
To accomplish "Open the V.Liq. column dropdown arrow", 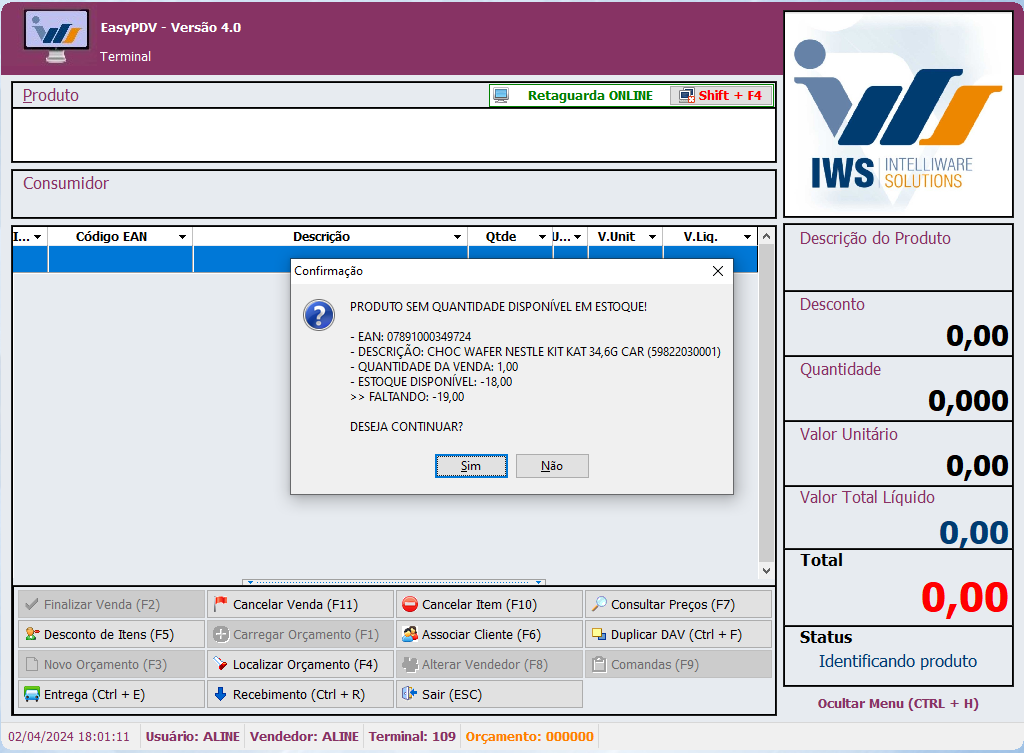I will 747,237.
